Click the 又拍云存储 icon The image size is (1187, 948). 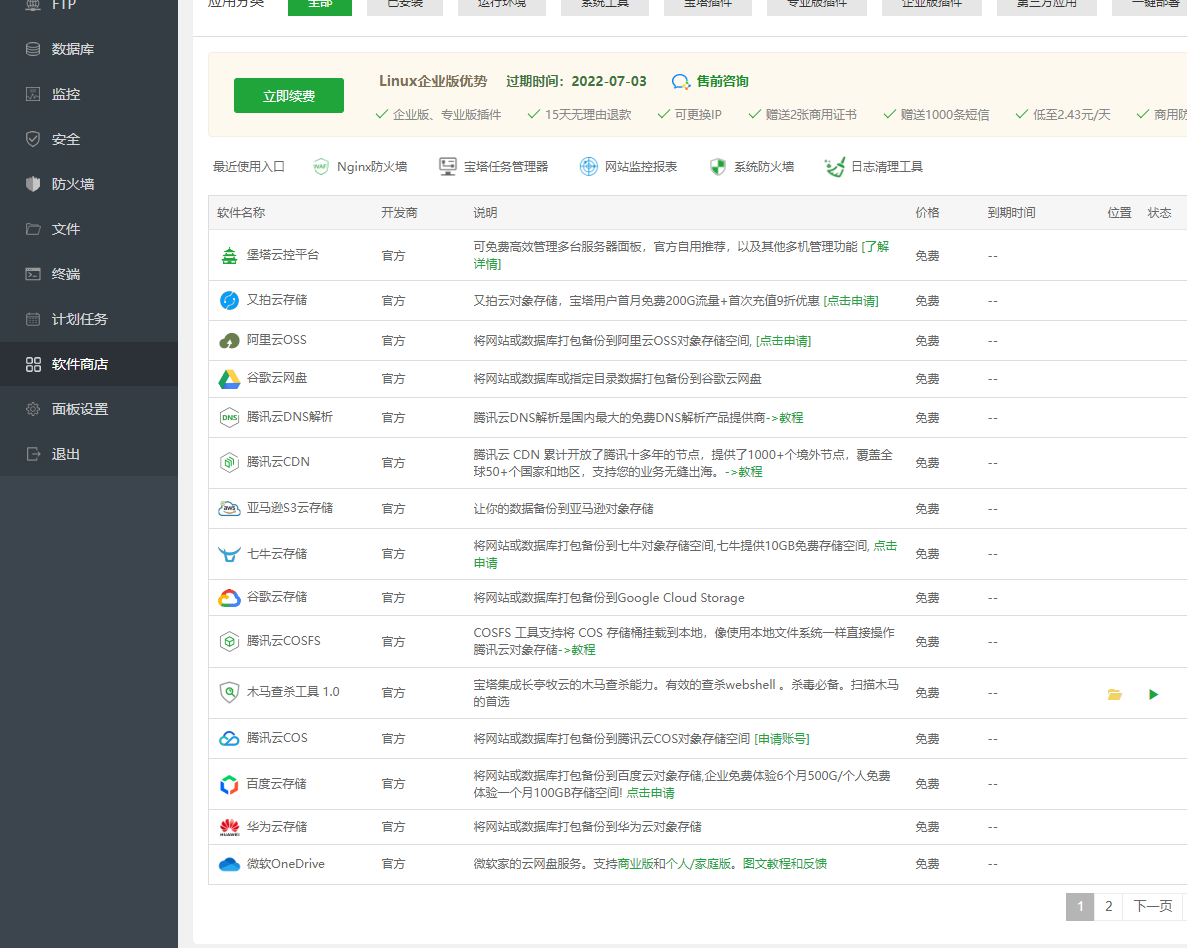(x=229, y=301)
